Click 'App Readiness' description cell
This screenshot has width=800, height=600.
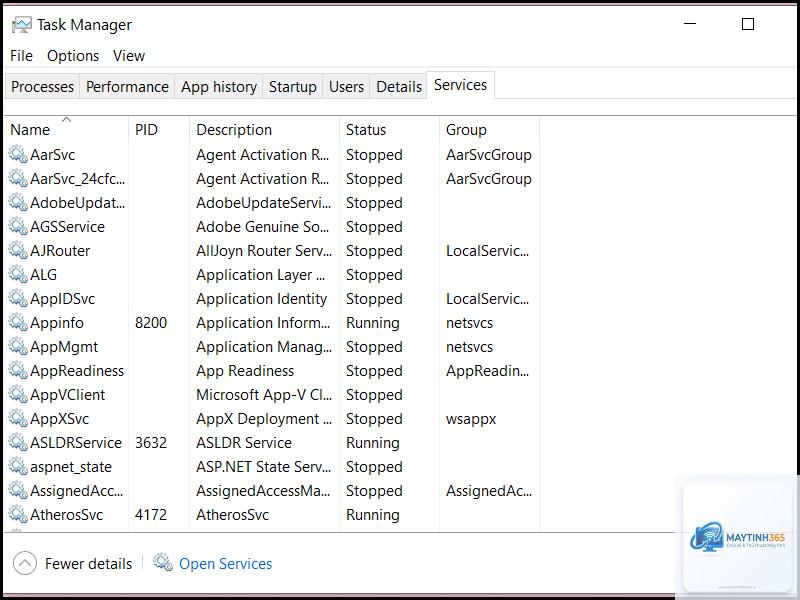click(245, 370)
